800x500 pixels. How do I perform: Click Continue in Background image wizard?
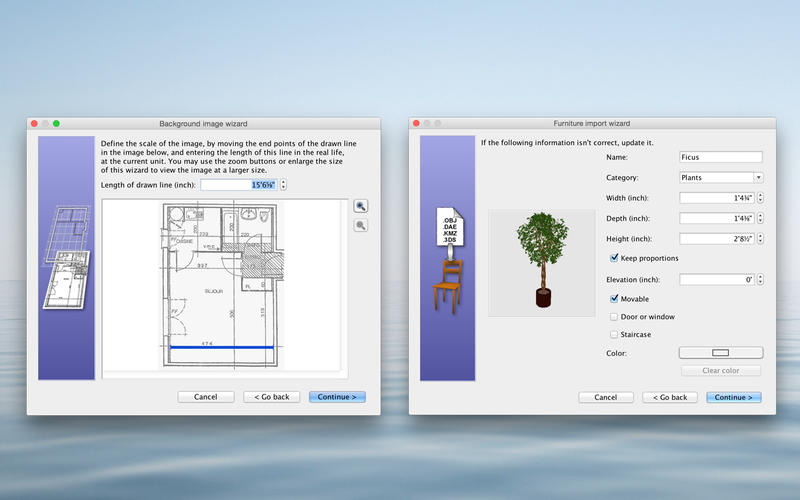click(337, 397)
